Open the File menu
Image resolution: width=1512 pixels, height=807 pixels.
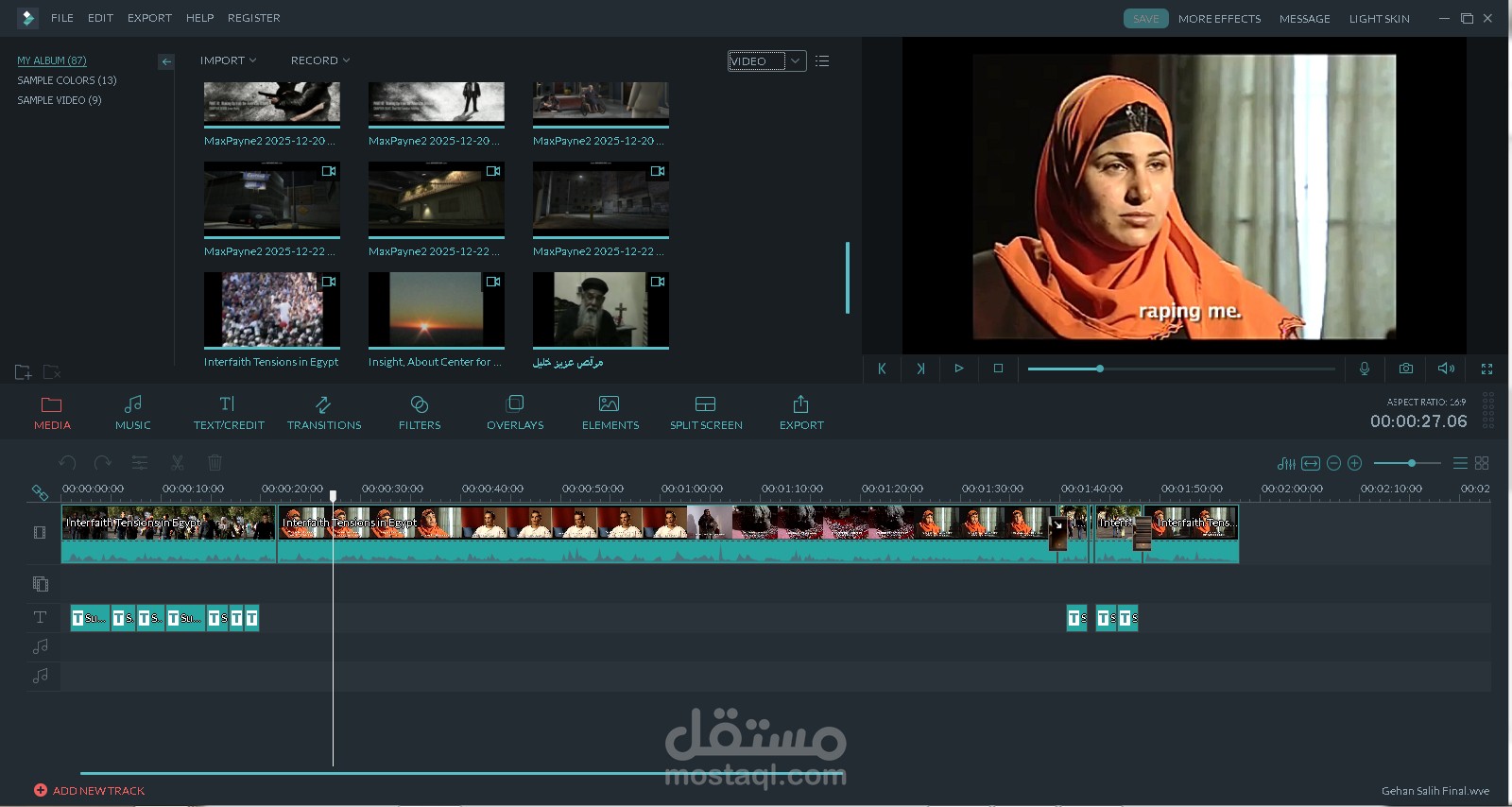(62, 18)
